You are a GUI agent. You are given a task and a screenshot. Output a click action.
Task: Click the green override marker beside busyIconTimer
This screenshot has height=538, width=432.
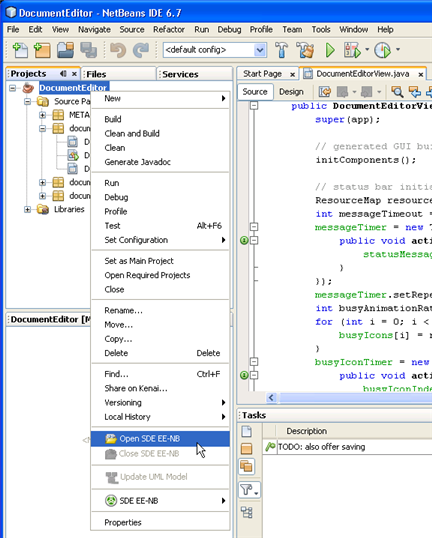[244, 375]
